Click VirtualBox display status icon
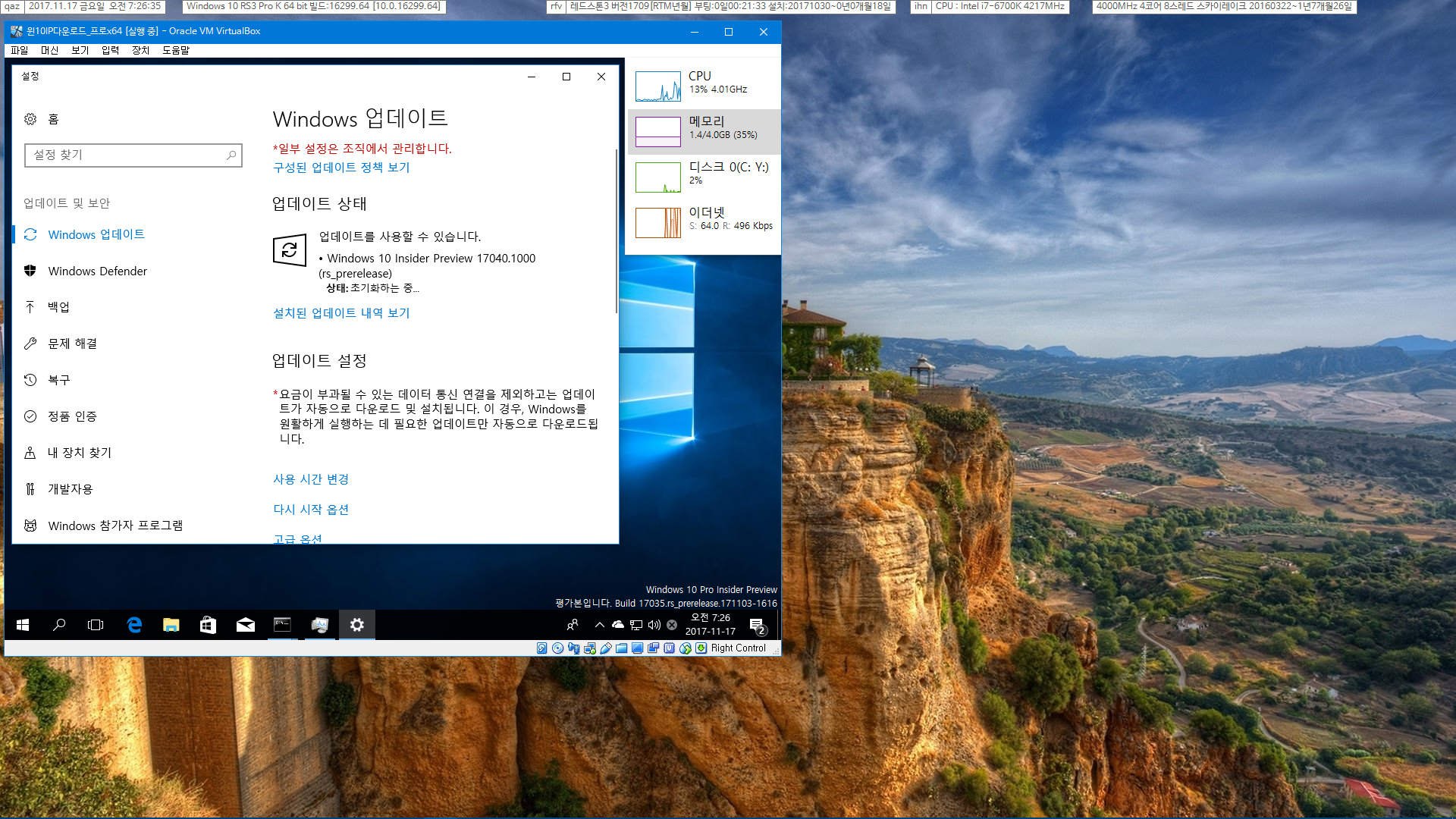 (638, 648)
